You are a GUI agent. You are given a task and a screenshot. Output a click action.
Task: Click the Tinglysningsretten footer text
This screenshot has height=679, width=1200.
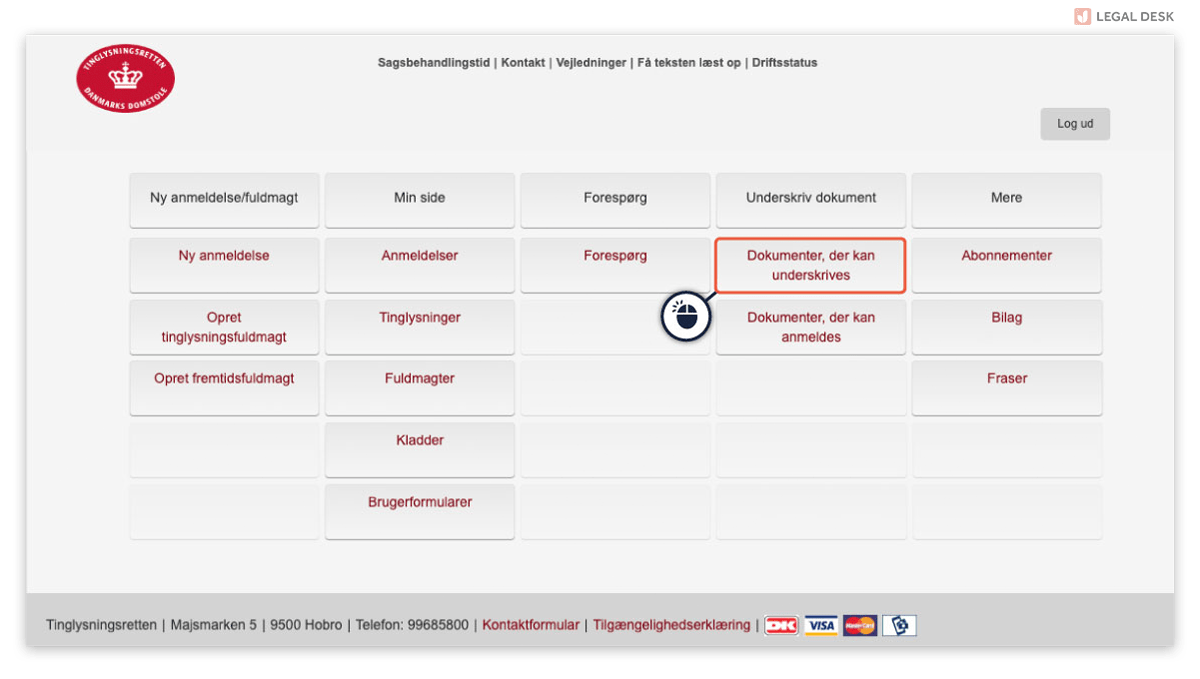101,625
